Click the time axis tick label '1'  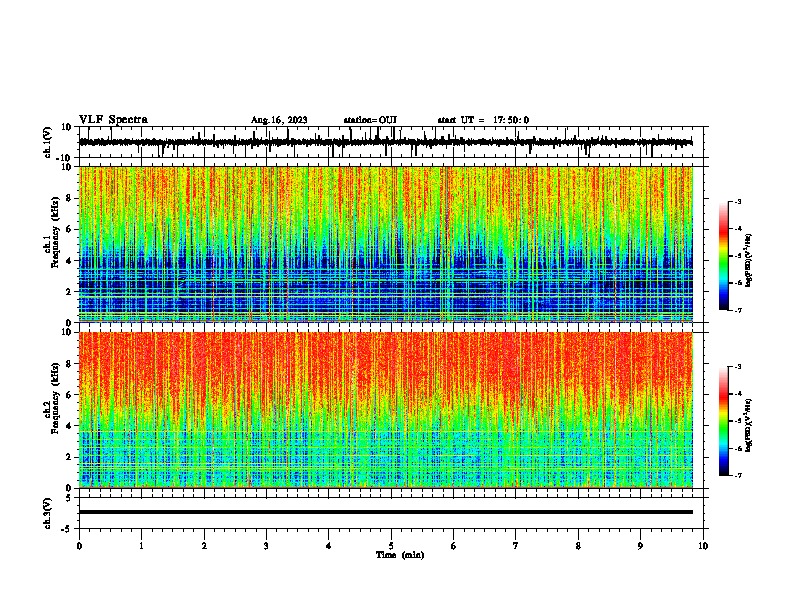tap(141, 546)
